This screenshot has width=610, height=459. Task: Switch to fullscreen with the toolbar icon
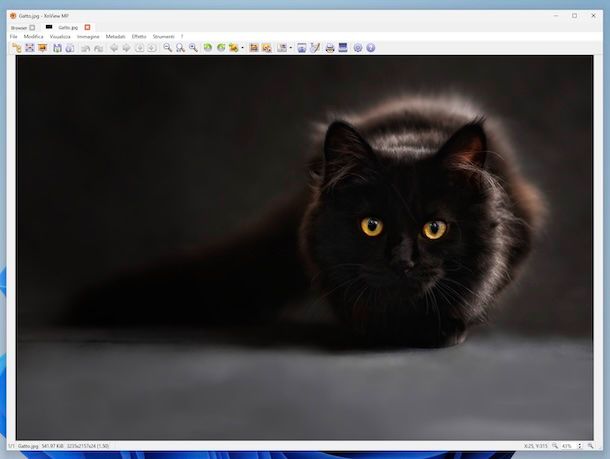pyautogui.click(x=30, y=48)
